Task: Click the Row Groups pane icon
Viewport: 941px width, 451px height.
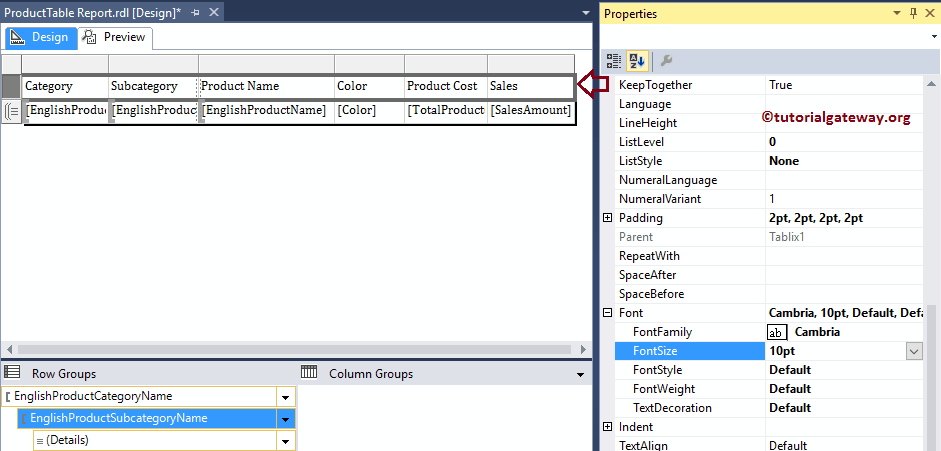Action: pos(13,373)
